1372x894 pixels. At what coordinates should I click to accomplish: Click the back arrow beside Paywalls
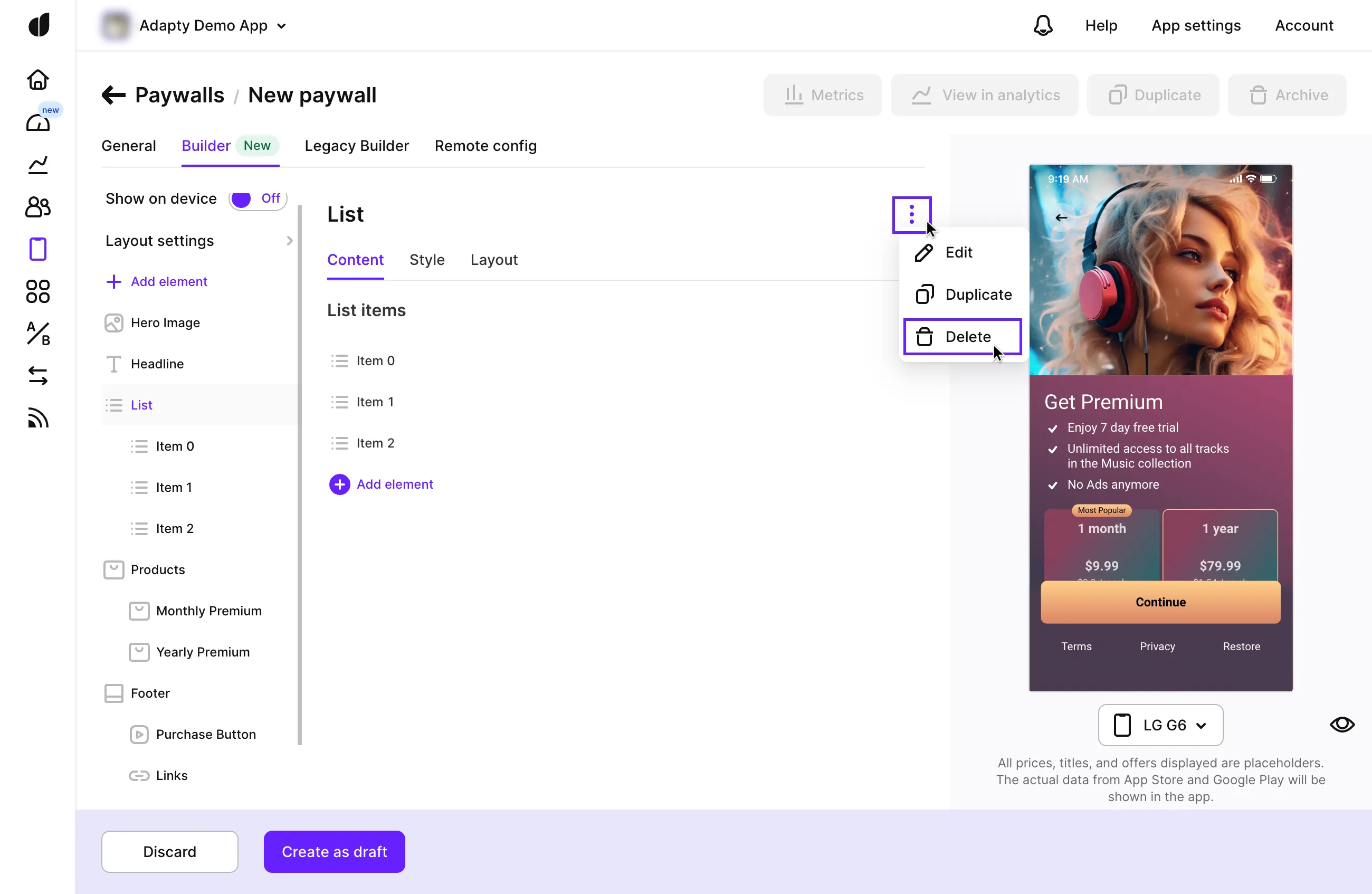click(x=113, y=95)
